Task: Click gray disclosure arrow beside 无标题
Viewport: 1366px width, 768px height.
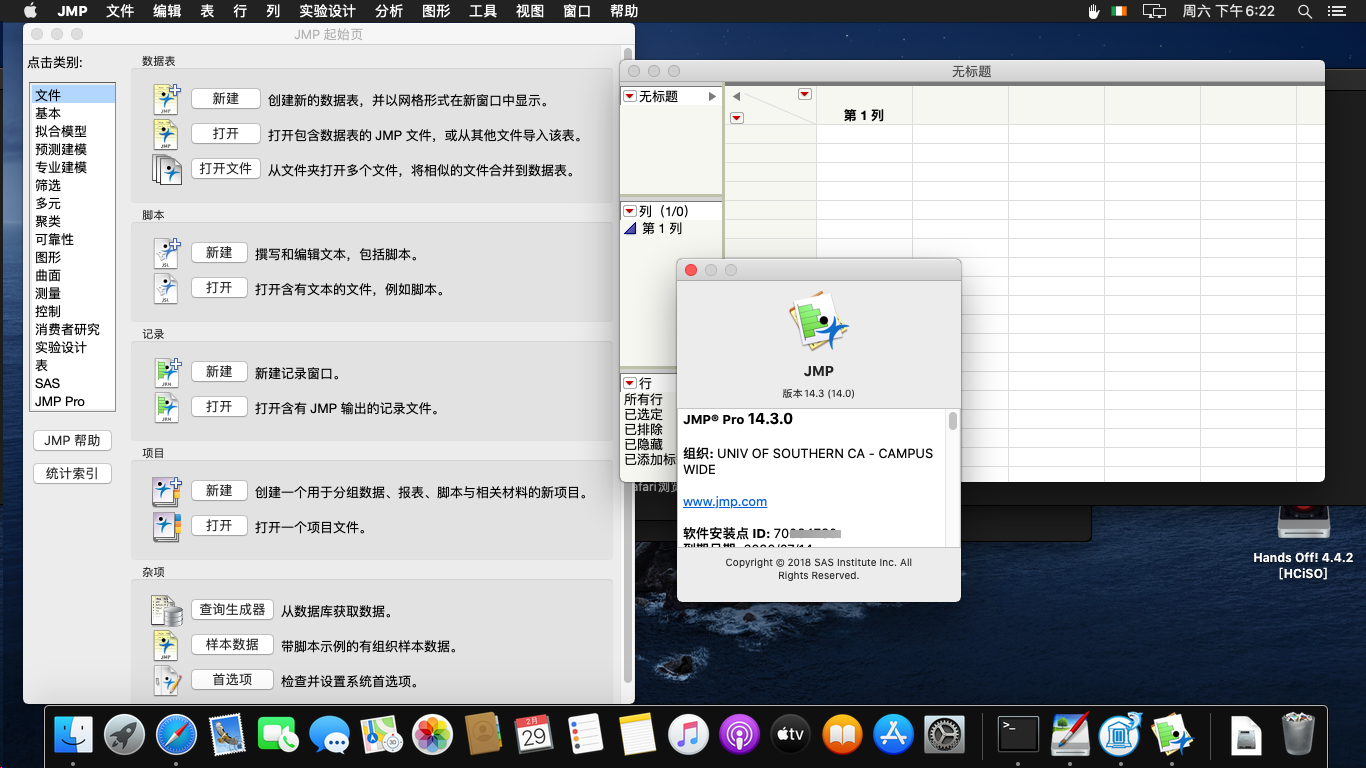Action: [x=712, y=97]
